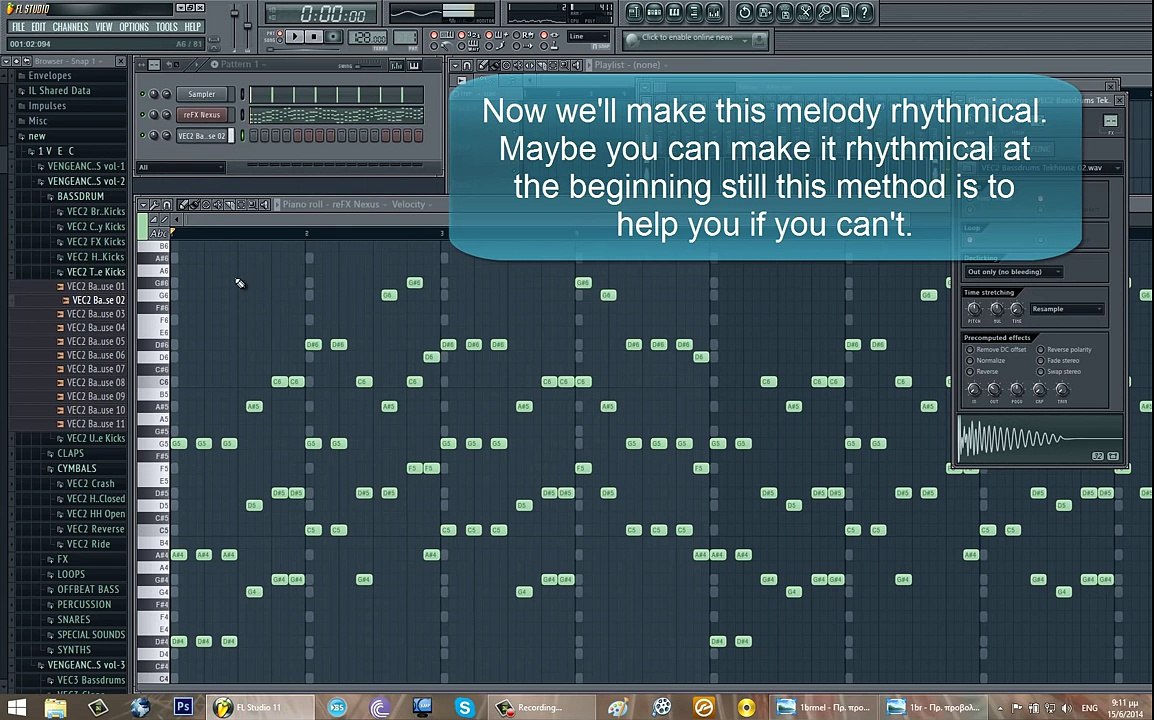Open the piano roll wrench tools icon
The width and height of the screenshot is (1154, 720).
click(x=155, y=205)
